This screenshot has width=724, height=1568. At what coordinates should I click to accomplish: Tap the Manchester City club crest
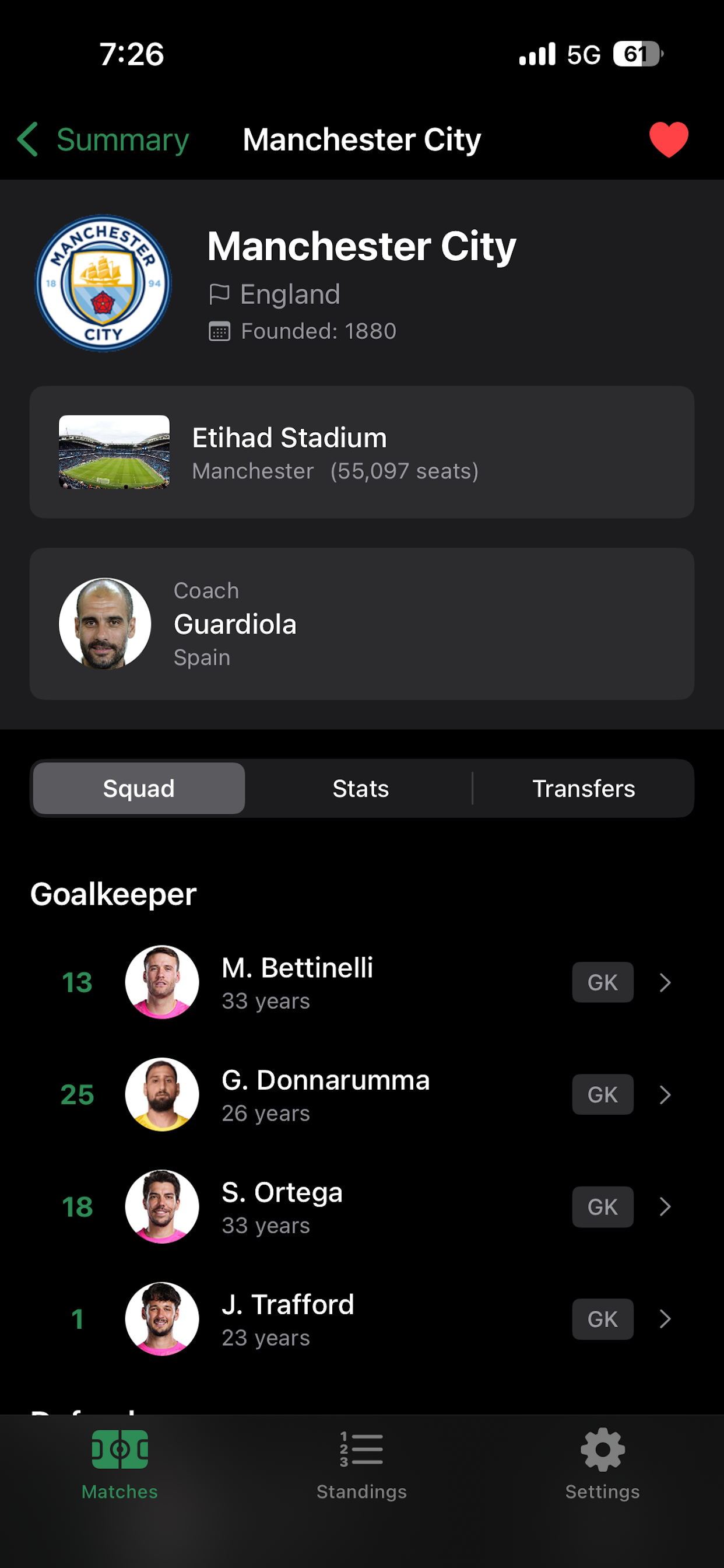[103, 283]
